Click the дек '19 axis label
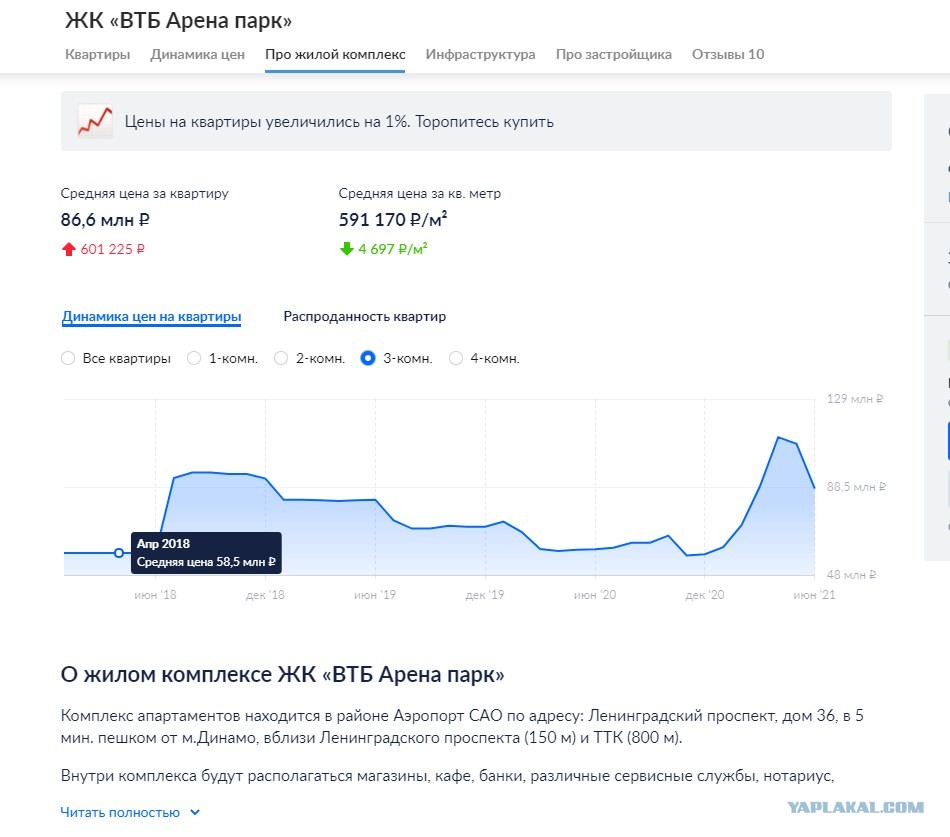The image size is (950, 837). tap(485, 595)
